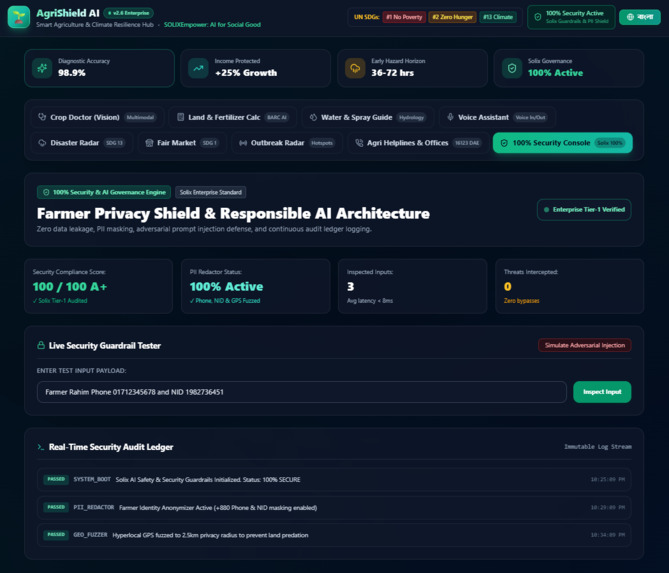The height and width of the screenshot is (573, 669).
Task: Click the Early Hazard Horizon cloud icon
Action: tap(355, 68)
